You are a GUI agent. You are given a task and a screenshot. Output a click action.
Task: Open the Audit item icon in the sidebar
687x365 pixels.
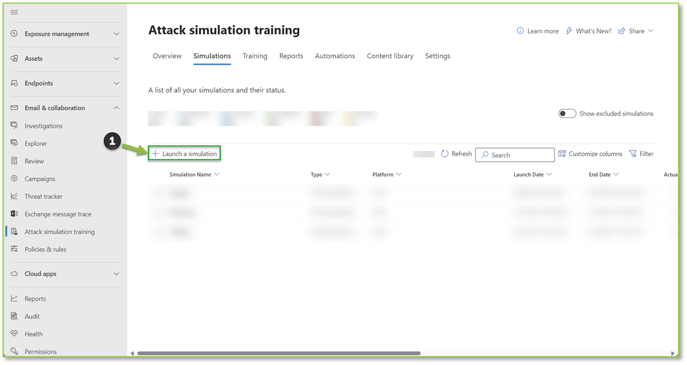point(14,316)
